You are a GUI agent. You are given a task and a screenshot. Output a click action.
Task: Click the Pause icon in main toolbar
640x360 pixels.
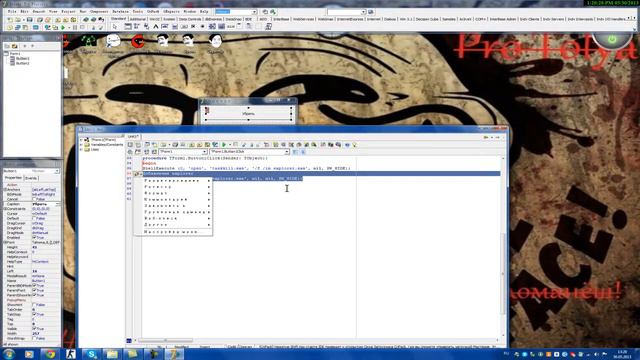click(75, 27)
